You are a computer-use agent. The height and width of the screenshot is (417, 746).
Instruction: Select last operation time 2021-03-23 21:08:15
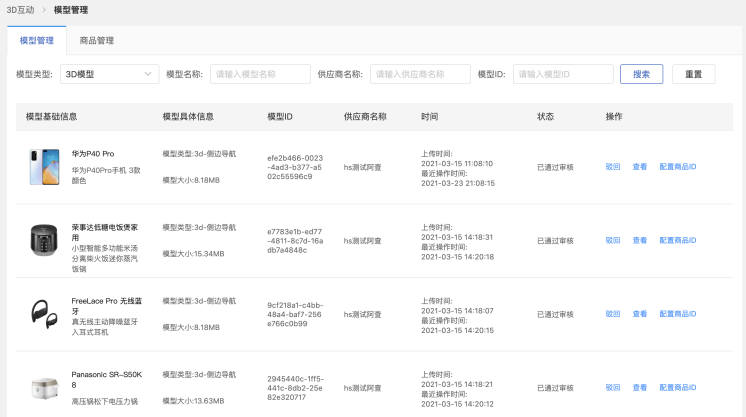pos(458,183)
